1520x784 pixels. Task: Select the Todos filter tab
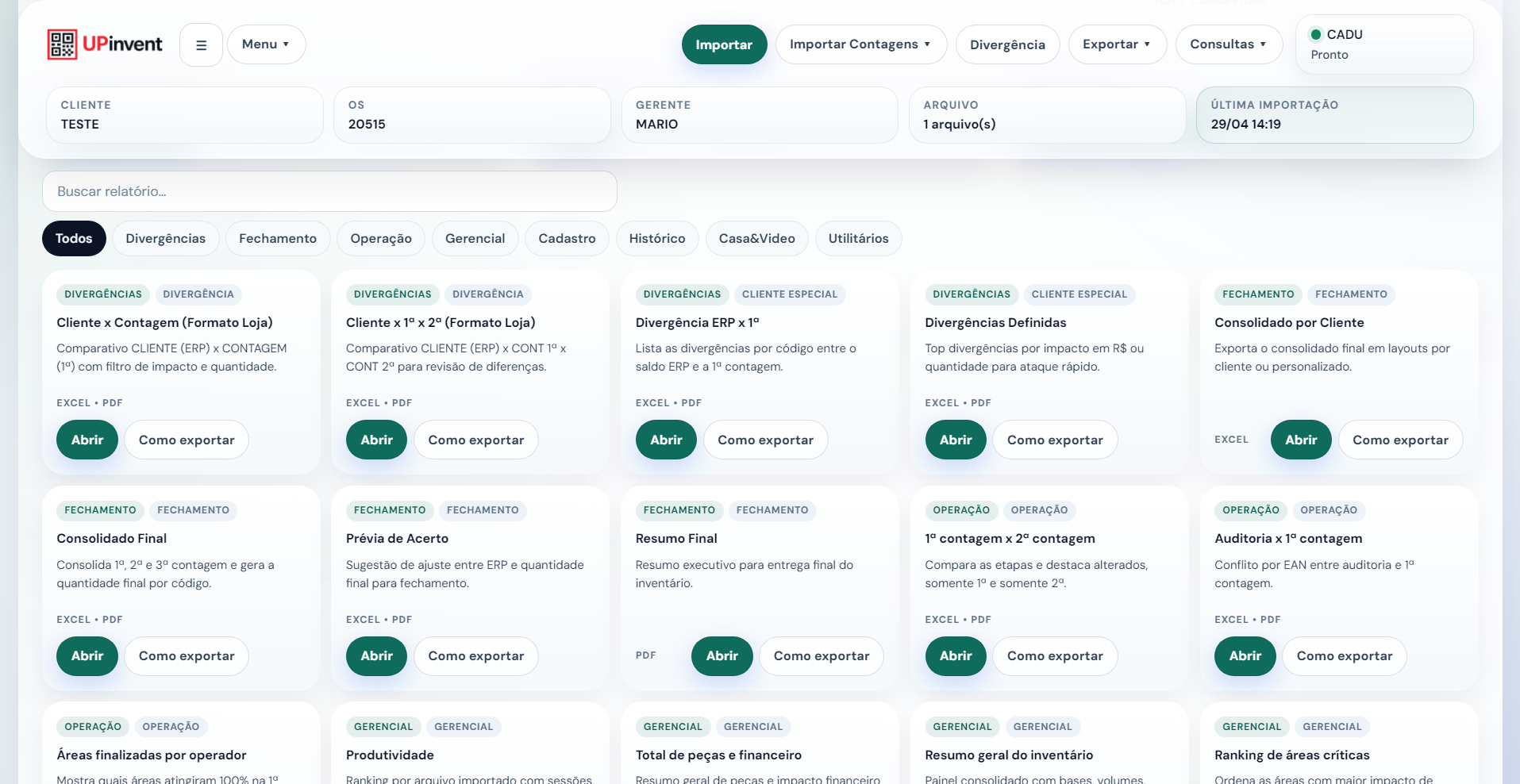[74, 238]
